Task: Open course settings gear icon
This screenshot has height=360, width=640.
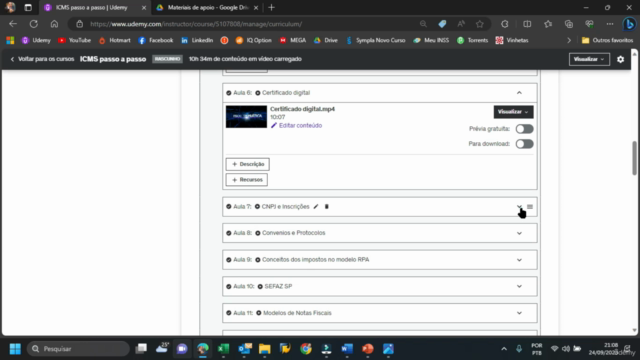Action: point(620,59)
